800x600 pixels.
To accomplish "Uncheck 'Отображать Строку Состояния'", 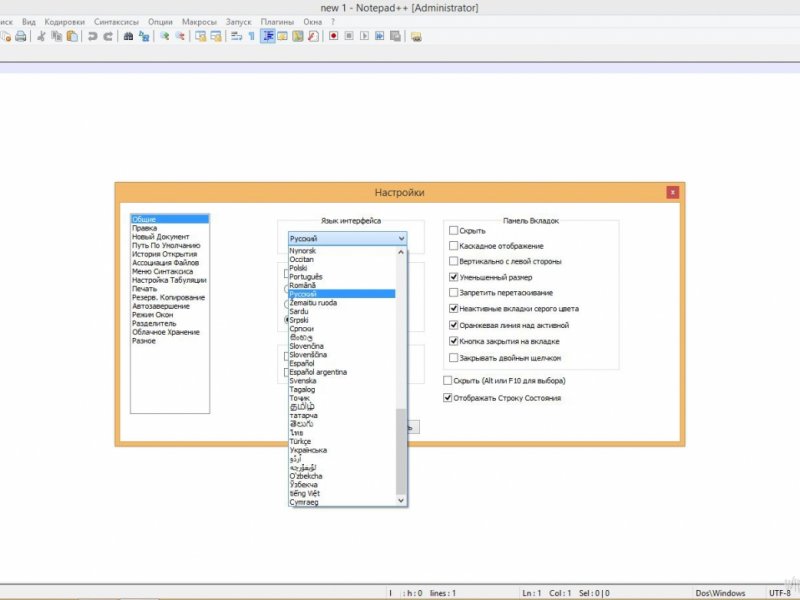I will pyautogui.click(x=447, y=398).
